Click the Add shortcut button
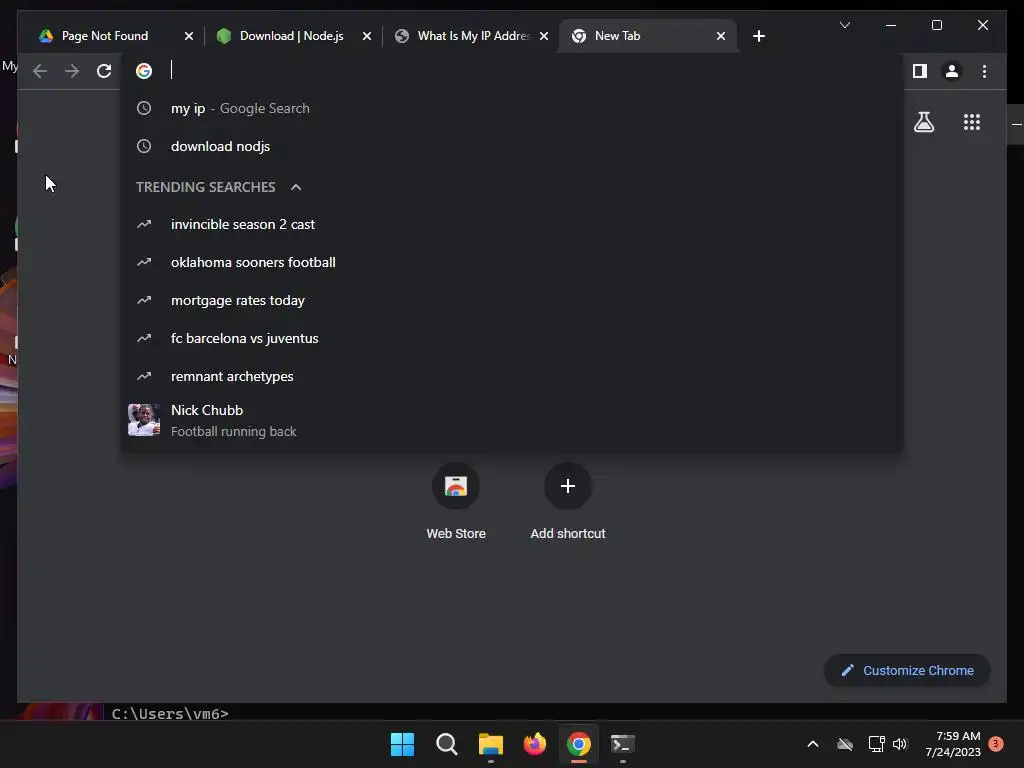 click(x=568, y=502)
